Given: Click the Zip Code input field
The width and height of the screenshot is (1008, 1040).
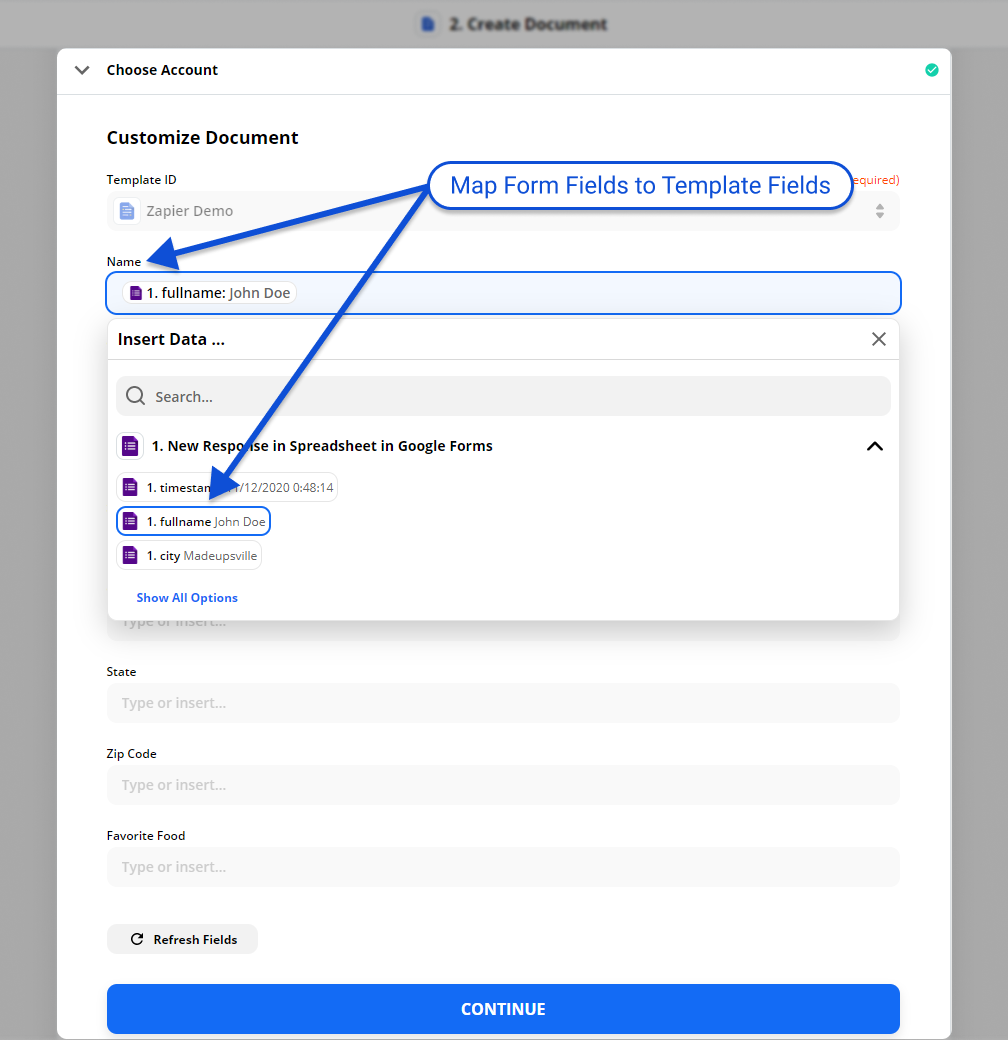Looking at the screenshot, I should (x=503, y=785).
